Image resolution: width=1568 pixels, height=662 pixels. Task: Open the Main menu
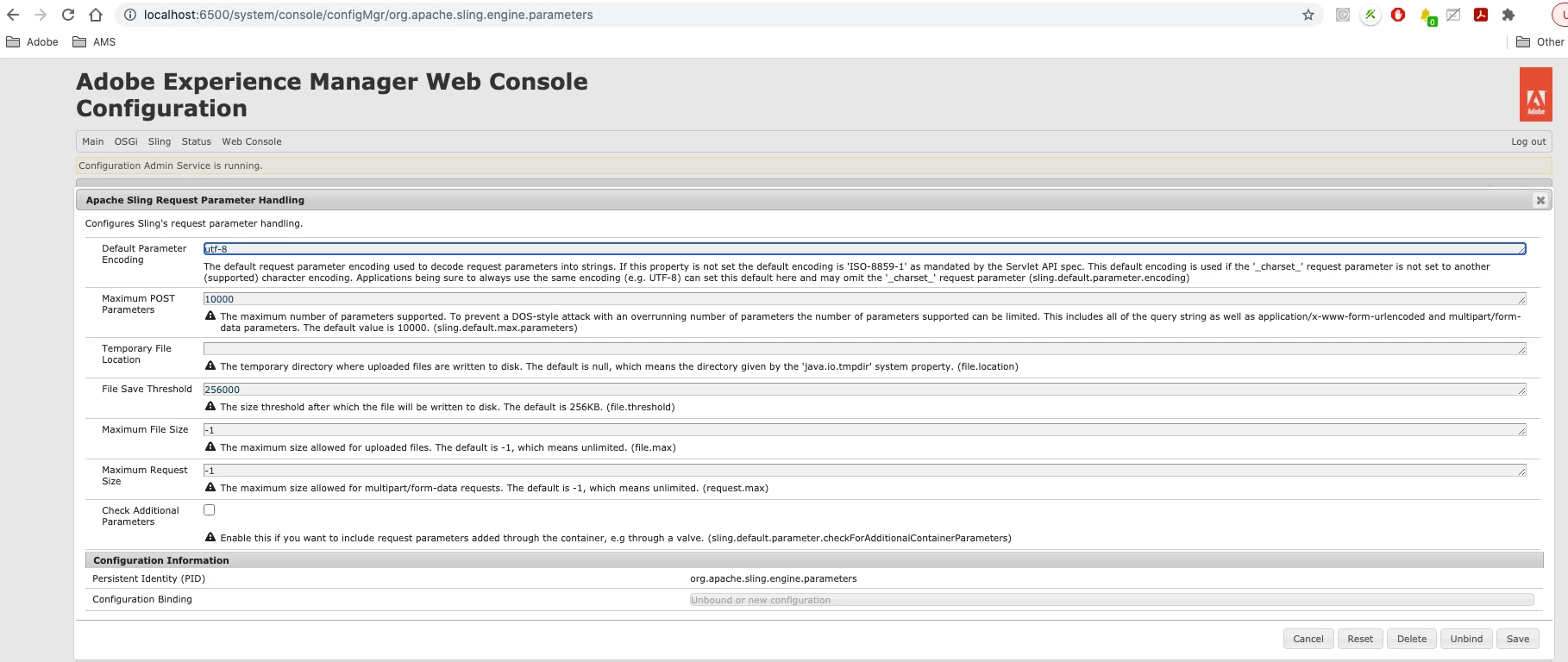pyautogui.click(x=93, y=141)
